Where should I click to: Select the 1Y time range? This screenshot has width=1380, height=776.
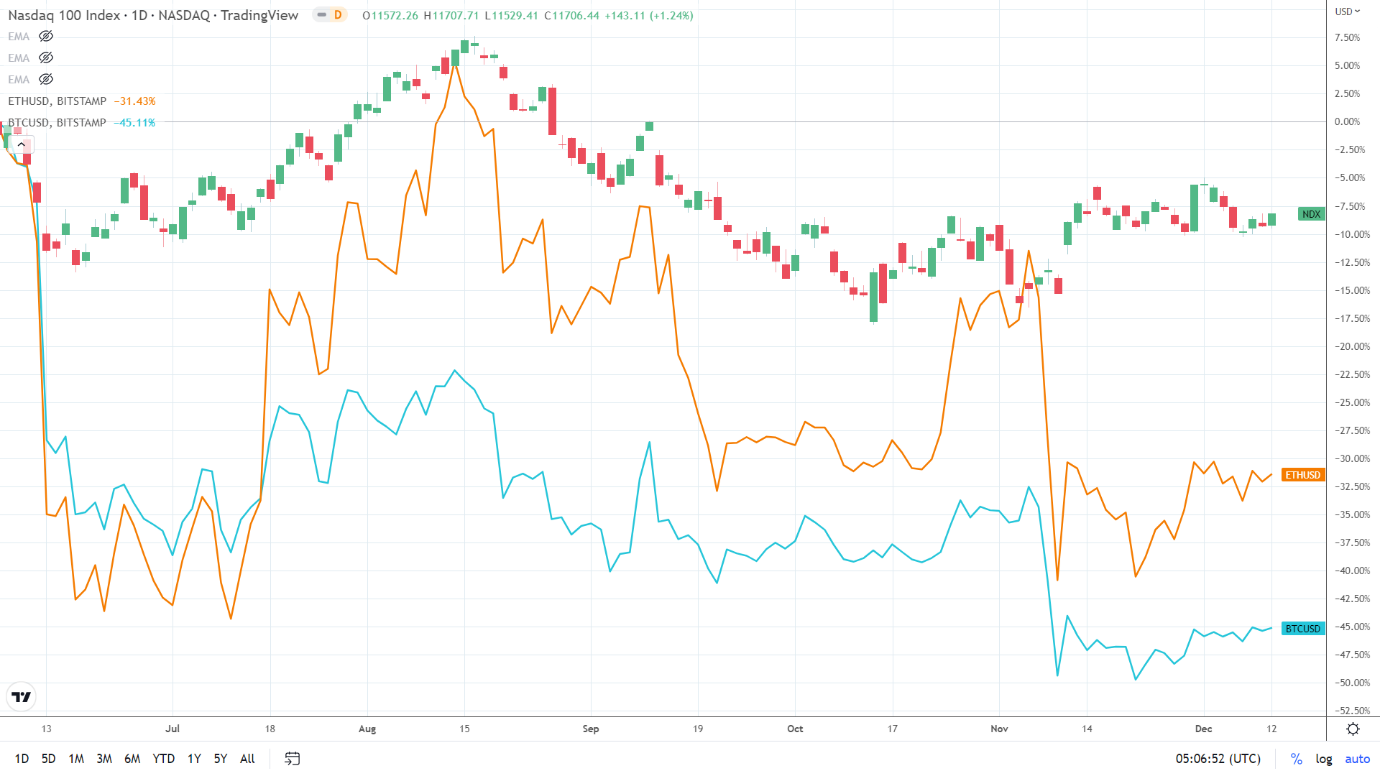click(194, 759)
